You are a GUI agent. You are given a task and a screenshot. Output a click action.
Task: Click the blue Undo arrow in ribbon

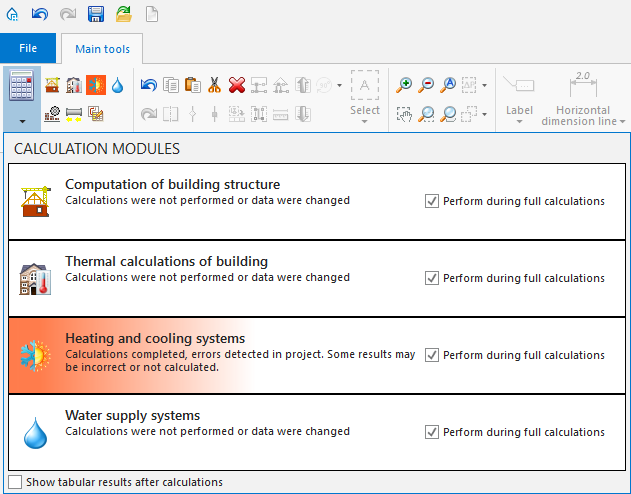(x=149, y=85)
